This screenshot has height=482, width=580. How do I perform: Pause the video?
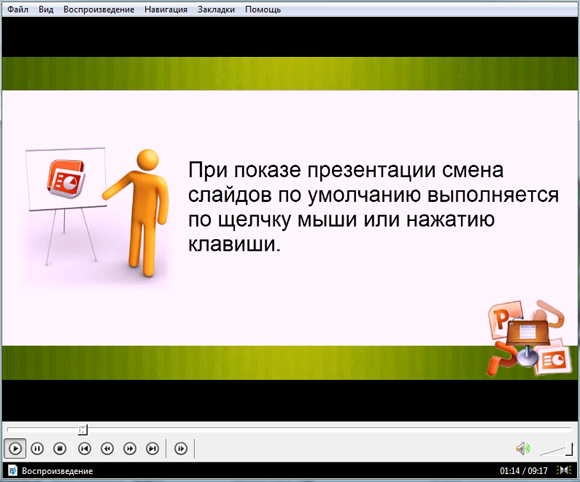pyautogui.click(x=37, y=449)
